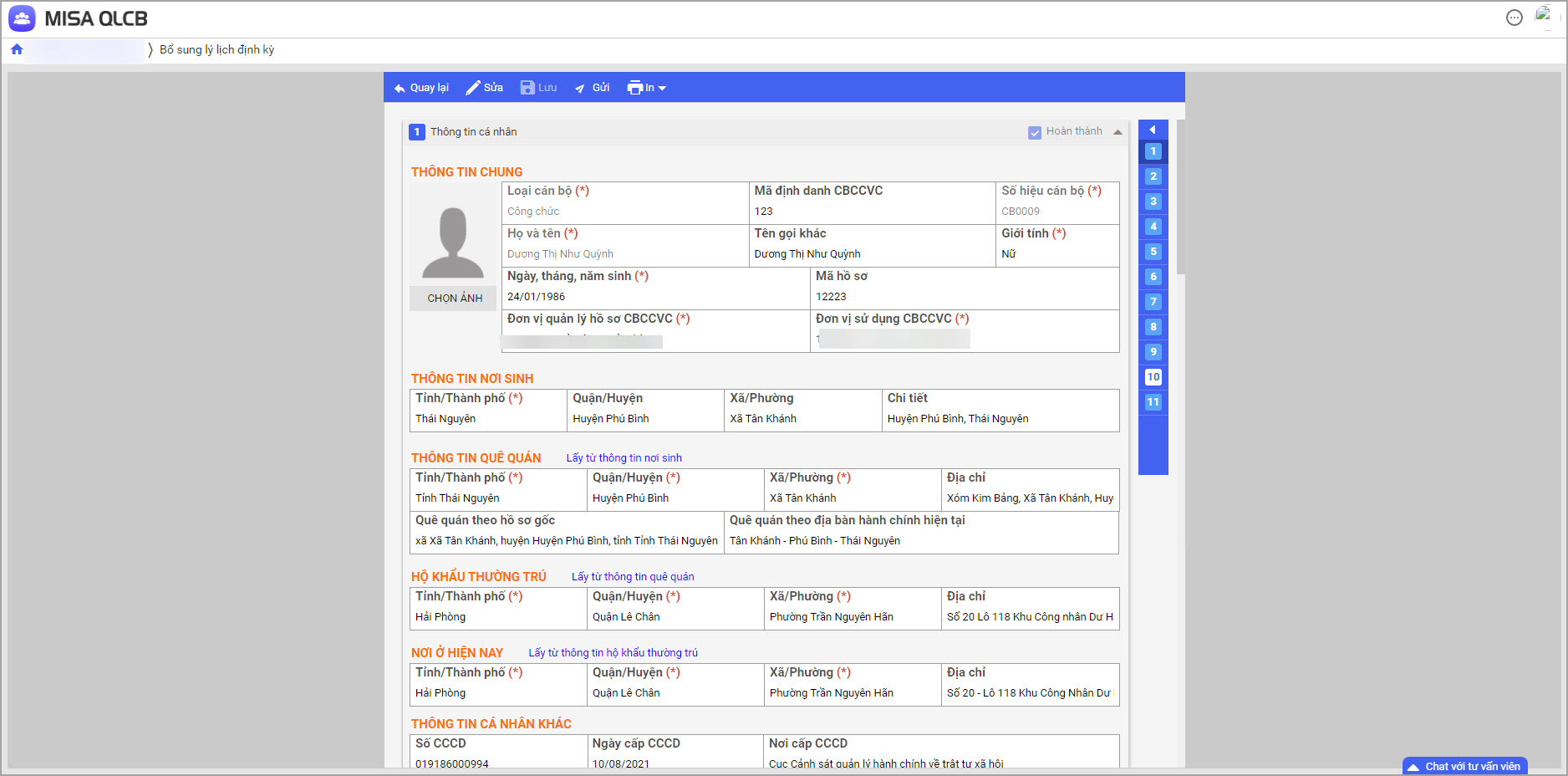The height and width of the screenshot is (776, 1568).
Task: Jump to section 2 in sidebar
Action: [x=1153, y=176]
